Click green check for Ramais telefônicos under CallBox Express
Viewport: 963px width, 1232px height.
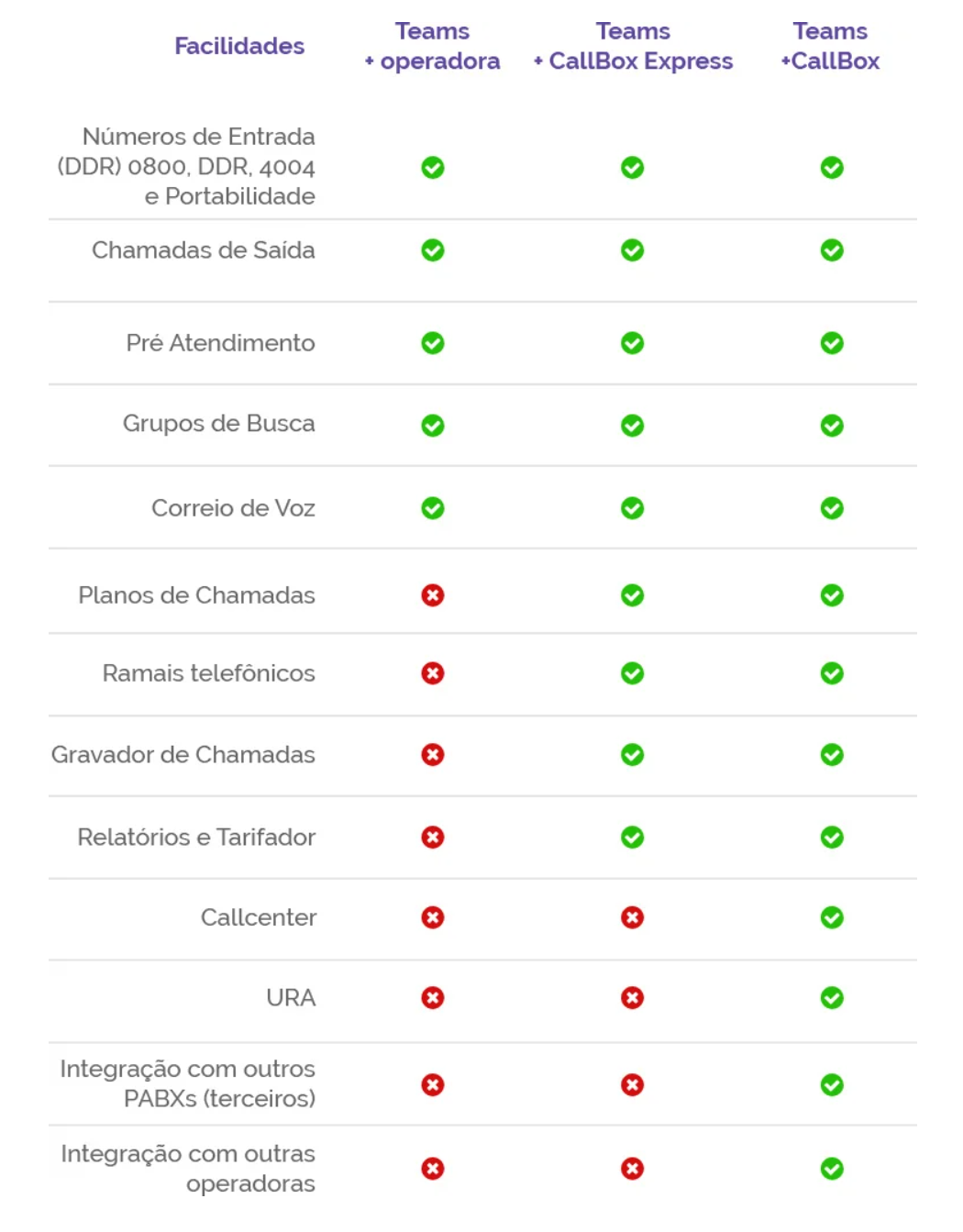click(x=632, y=673)
